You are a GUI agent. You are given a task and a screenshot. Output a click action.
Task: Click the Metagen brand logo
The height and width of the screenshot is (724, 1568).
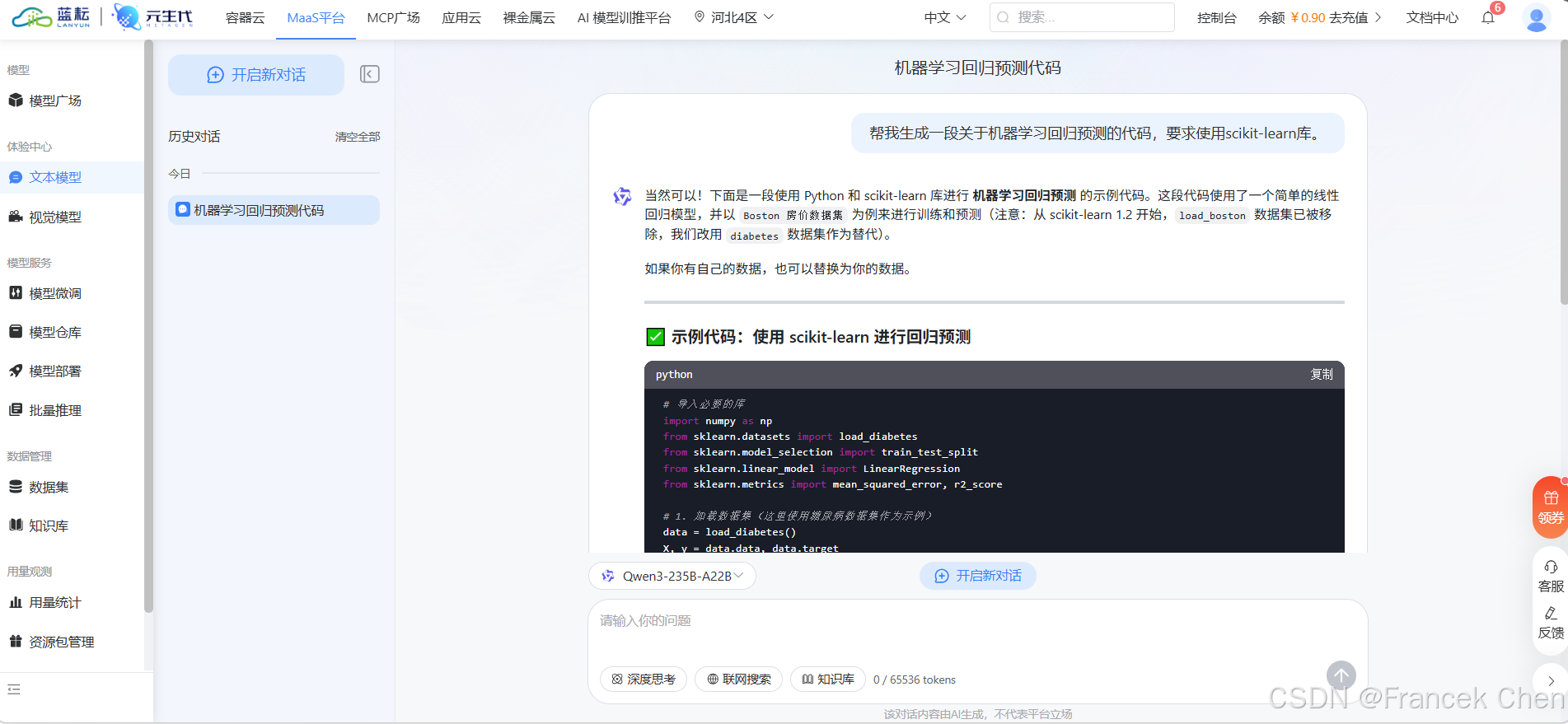click(152, 17)
